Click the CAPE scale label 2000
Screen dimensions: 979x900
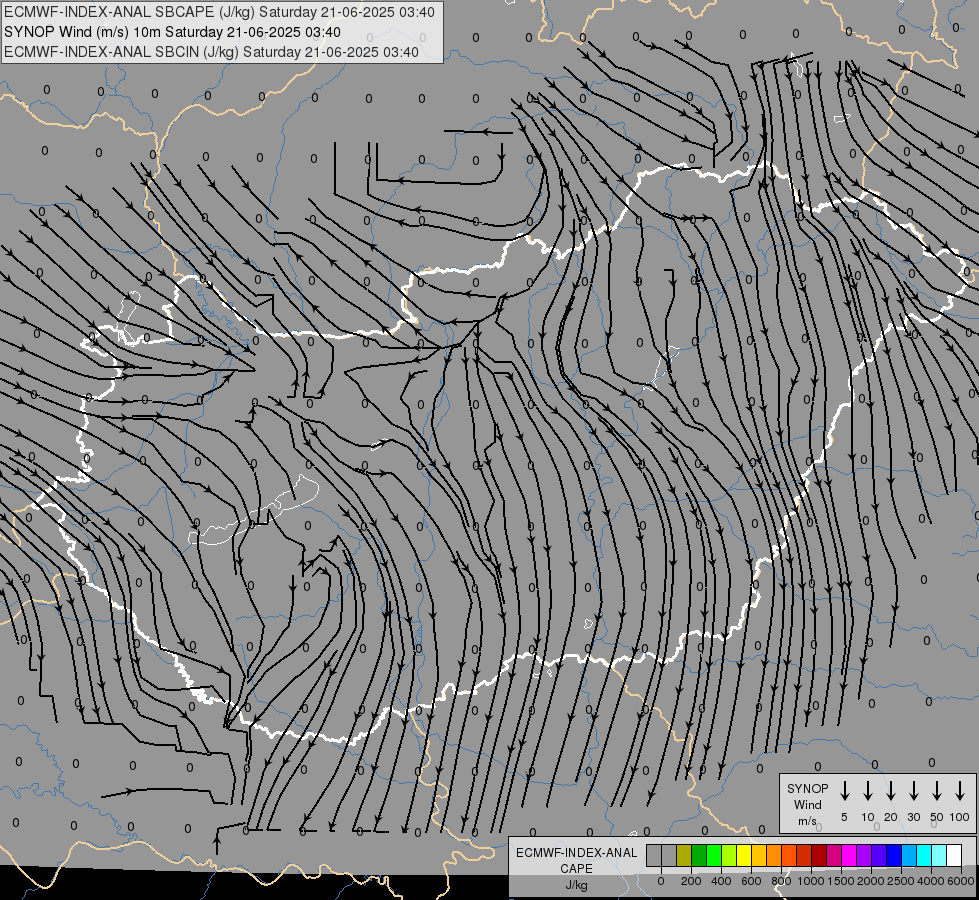pos(871,881)
